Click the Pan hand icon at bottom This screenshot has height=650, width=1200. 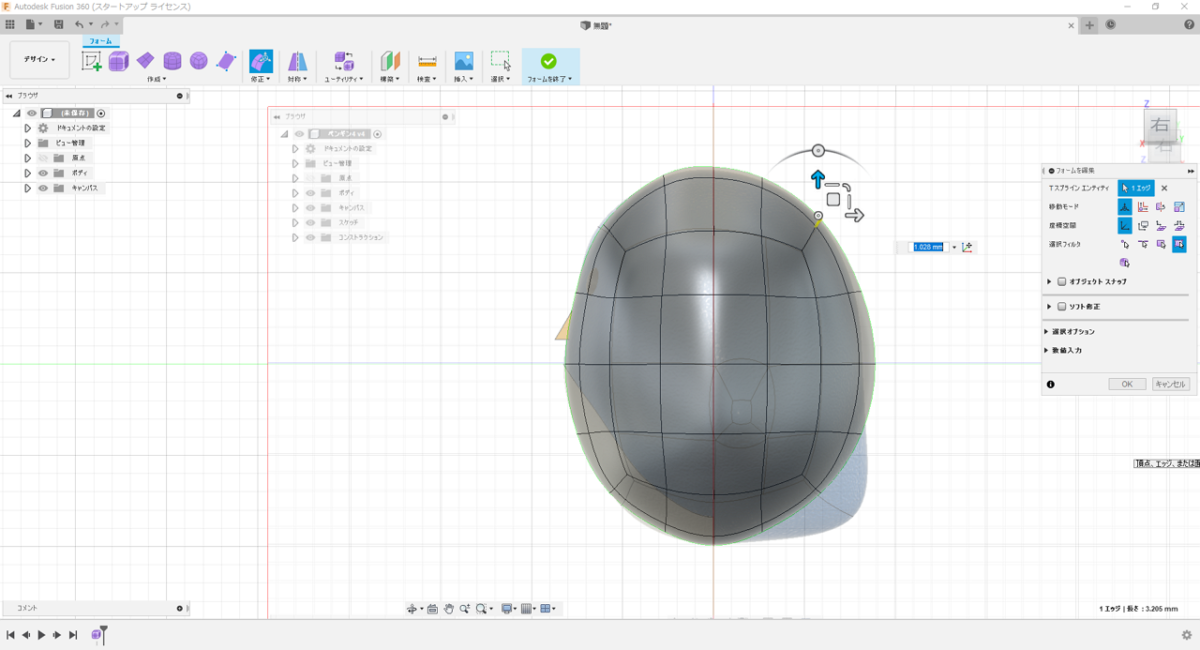(449, 608)
